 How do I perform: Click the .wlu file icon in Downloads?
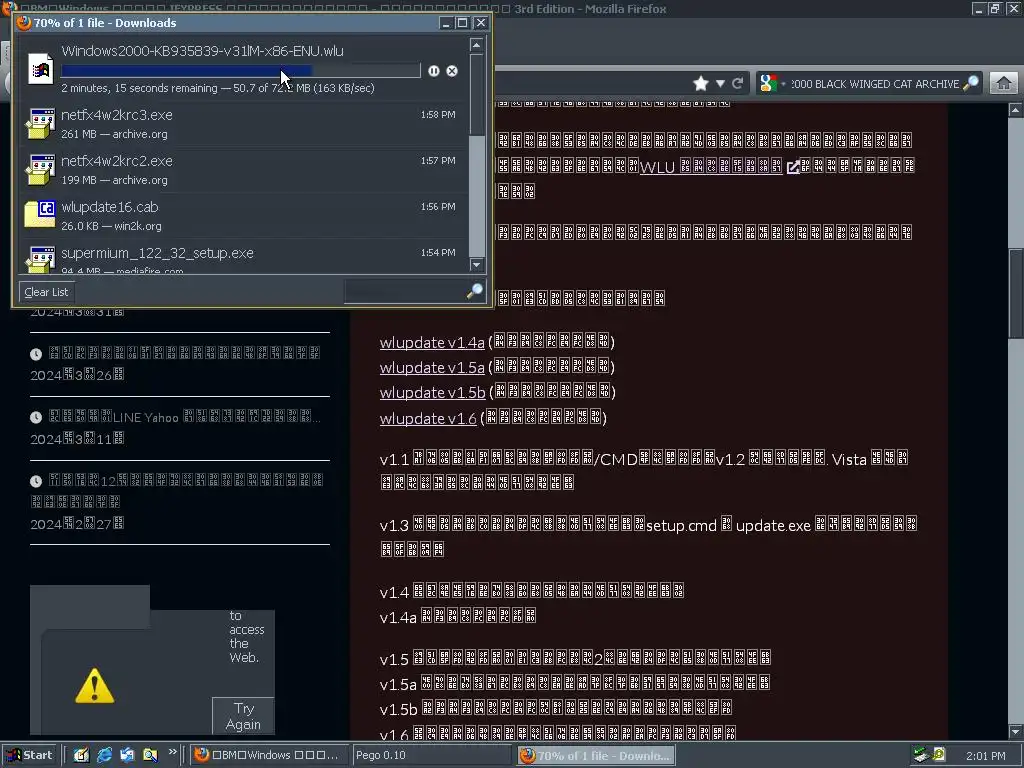click(x=40, y=69)
